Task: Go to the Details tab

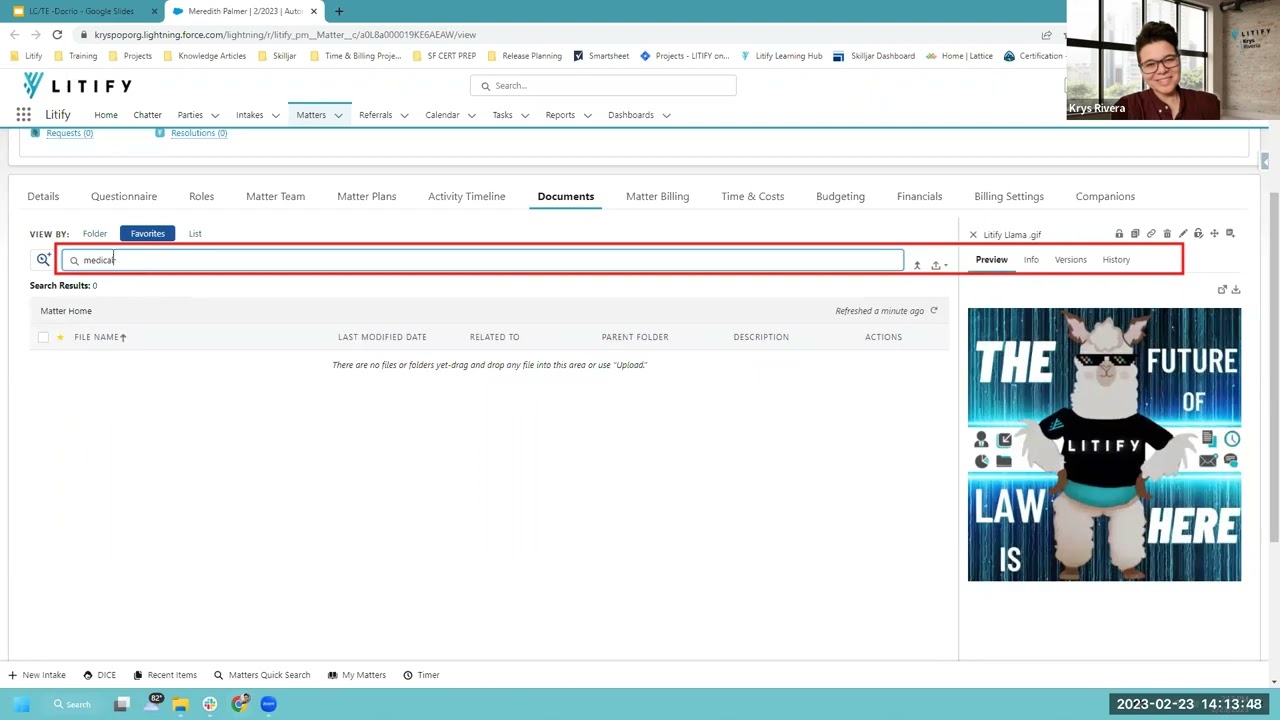Action: coord(43,197)
